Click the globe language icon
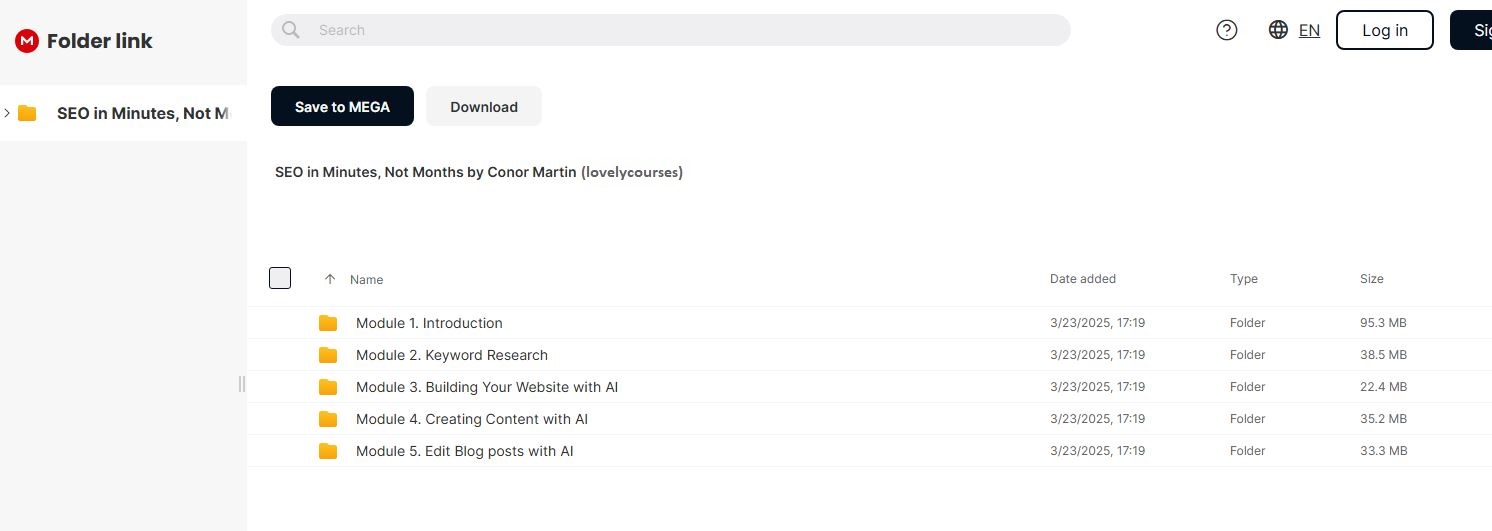The image size is (1492, 531). click(x=1278, y=30)
